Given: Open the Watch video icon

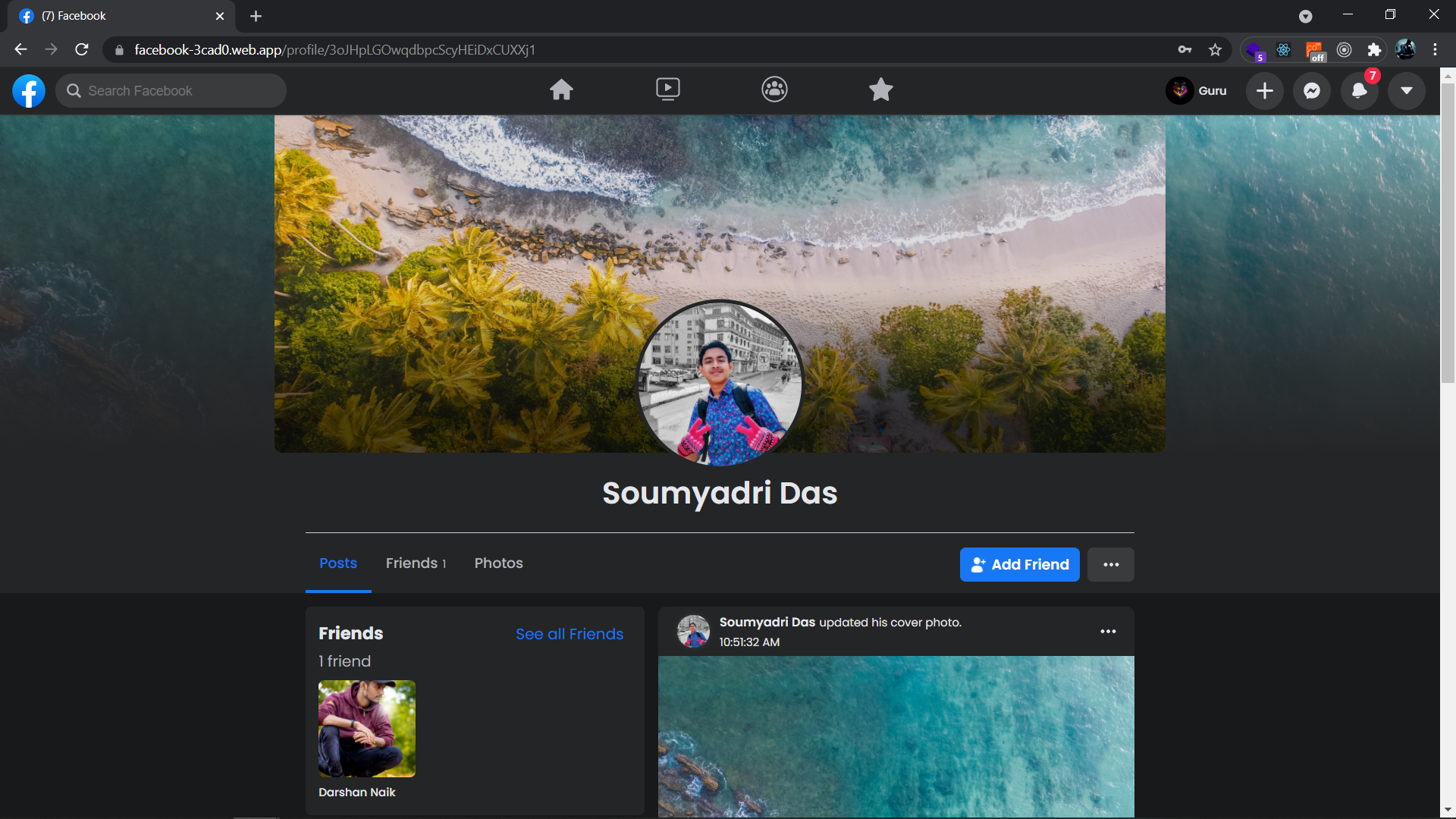Looking at the screenshot, I should pos(667,90).
